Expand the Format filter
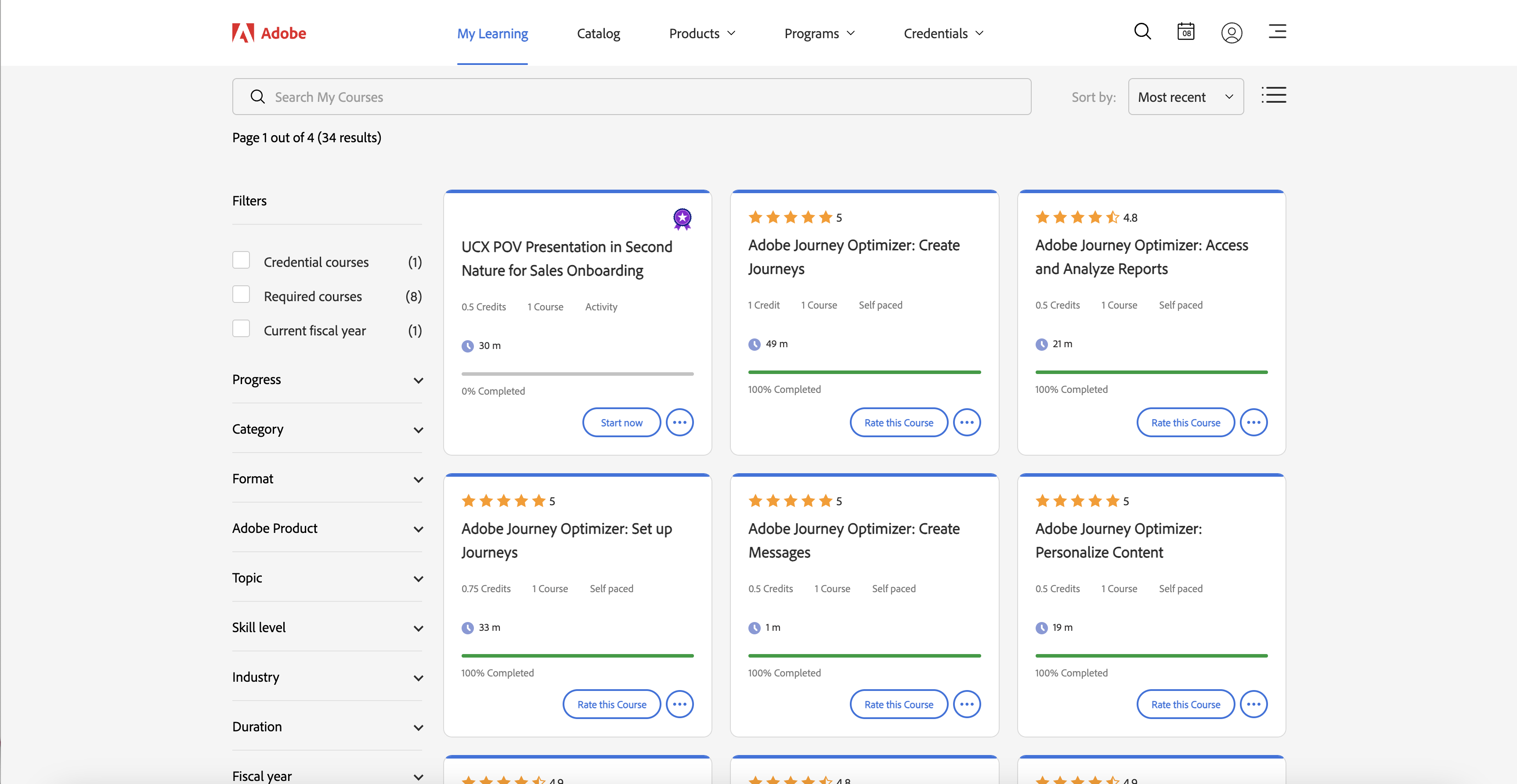Image resolution: width=1517 pixels, height=784 pixels. pyautogui.click(x=328, y=478)
